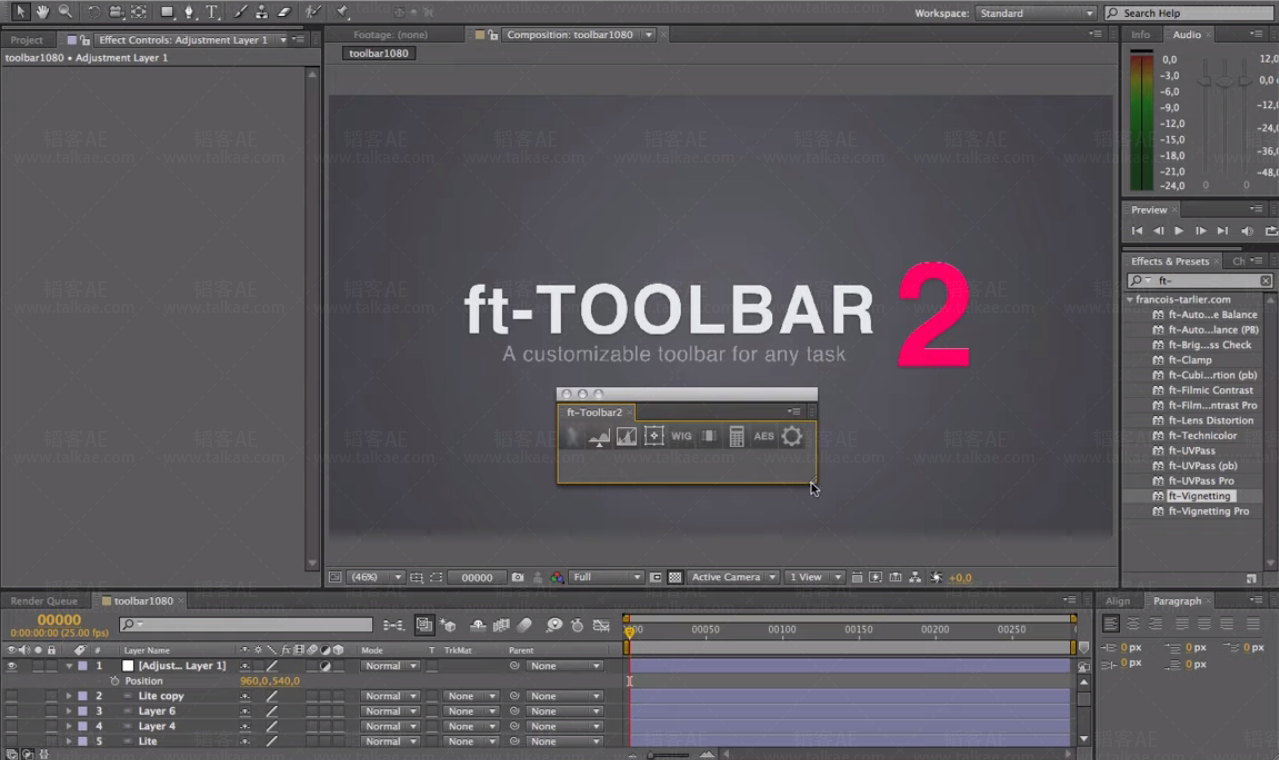Open the Workspace Standard dropdown
The image size is (1279, 760).
pyautogui.click(x=1036, y=13)
